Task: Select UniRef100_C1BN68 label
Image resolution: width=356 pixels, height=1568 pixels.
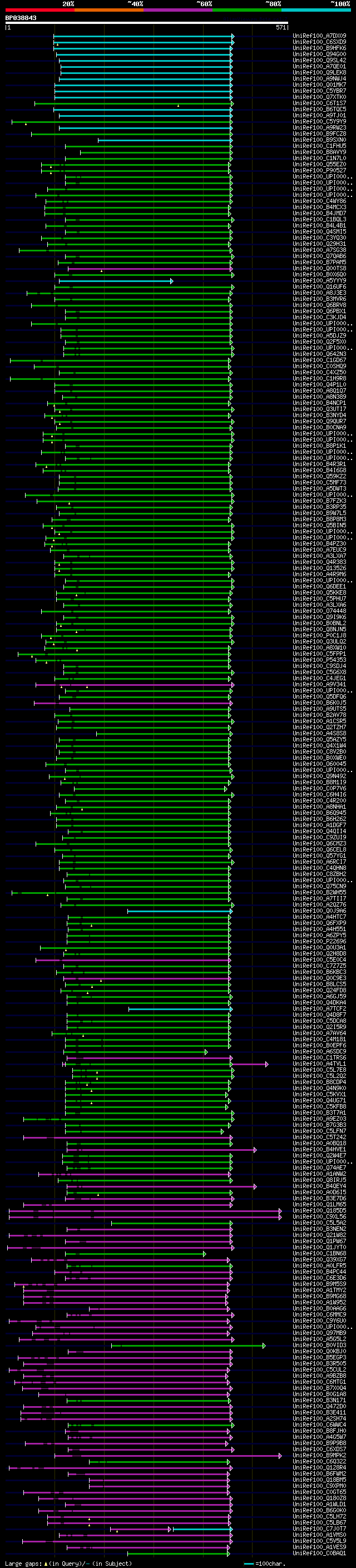Action: pyautogui.click(x=319, y=1253)
